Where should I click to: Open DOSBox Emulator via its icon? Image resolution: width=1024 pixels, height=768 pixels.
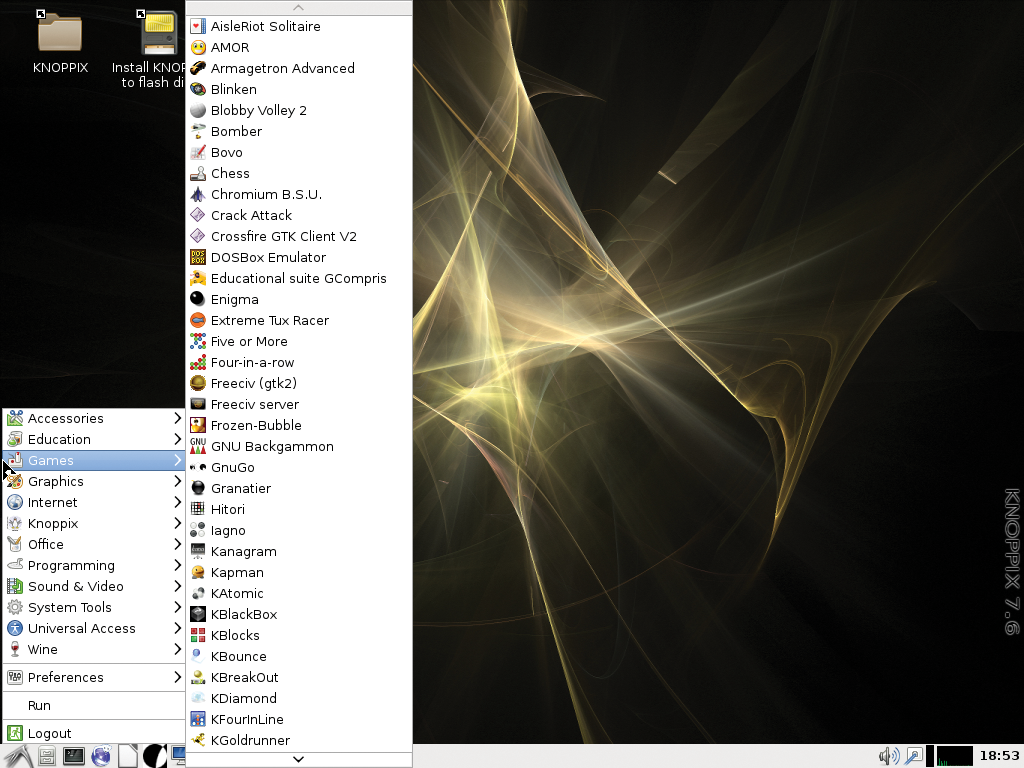(x=198, y=257)
